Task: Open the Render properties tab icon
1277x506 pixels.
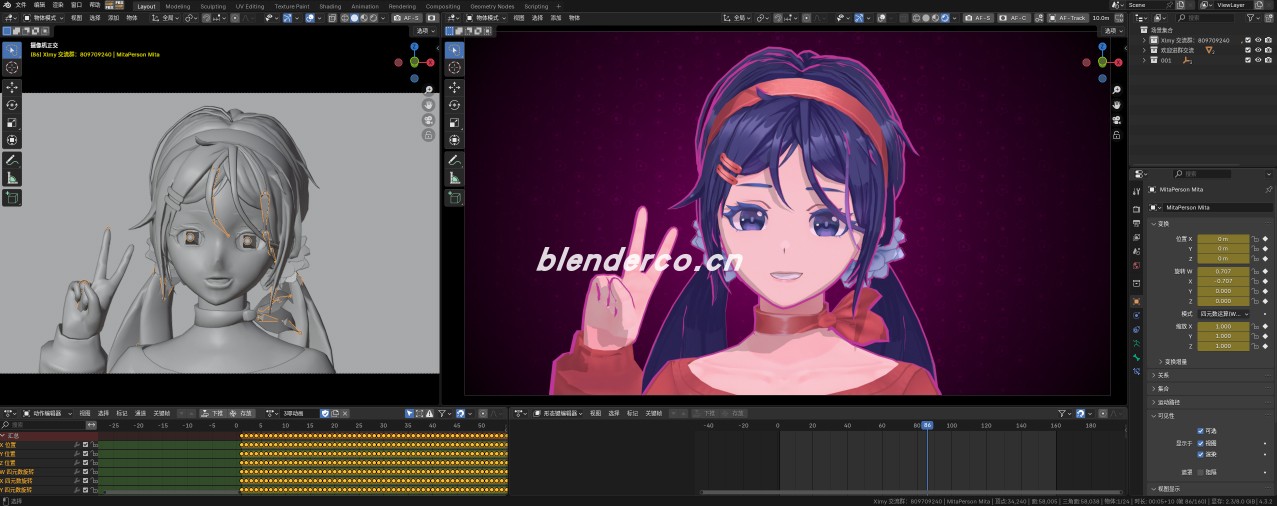Action: (1136, 209)
